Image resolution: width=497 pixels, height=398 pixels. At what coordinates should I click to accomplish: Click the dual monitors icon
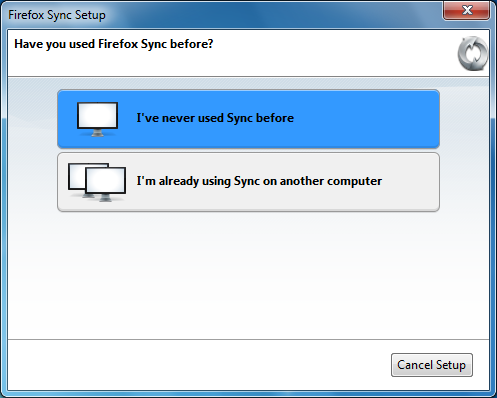(x=97, y=182)
